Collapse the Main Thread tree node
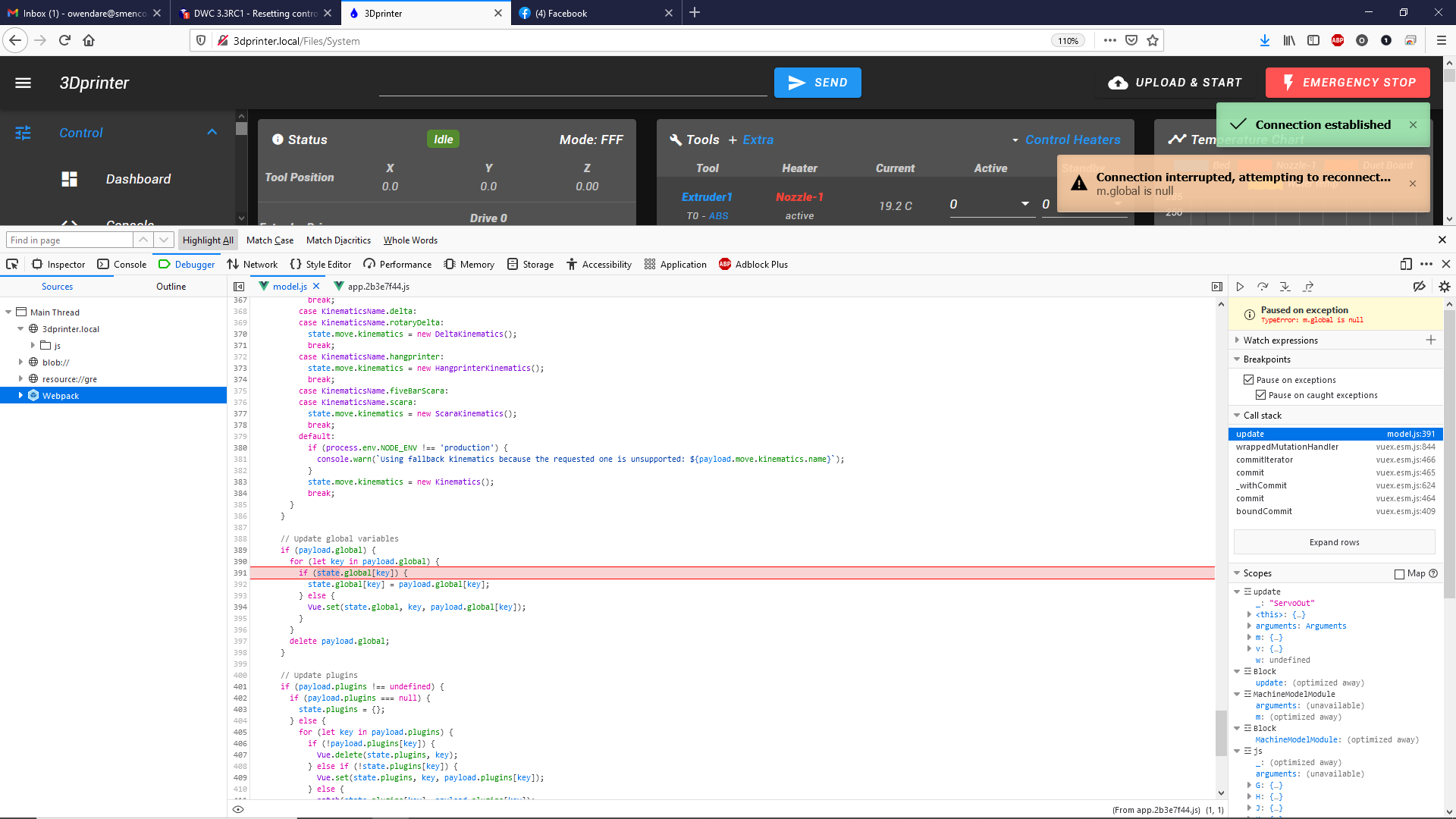This screenshot has height=819, width=1456. pyautogui.click(x=8, y=312)
